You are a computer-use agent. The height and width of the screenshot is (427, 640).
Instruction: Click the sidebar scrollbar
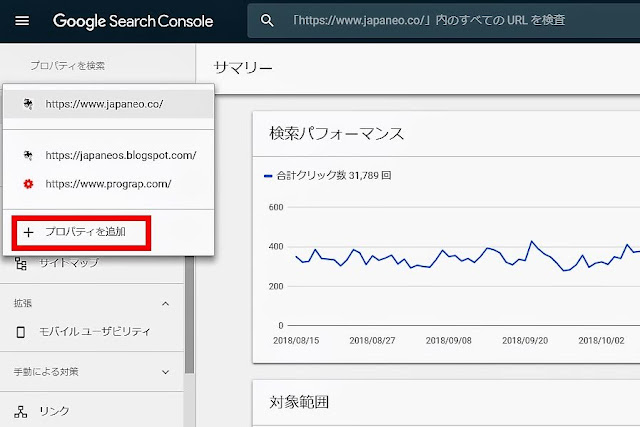[x=189, y=314]
